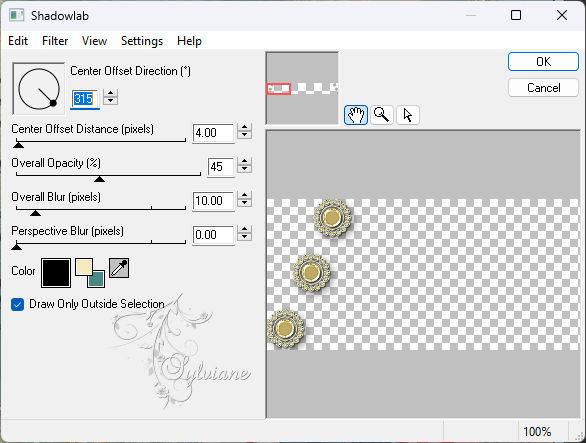
Task: Decrease Overall Opacity spinner value
Action: pyautogui.click(x=244, y=169)
